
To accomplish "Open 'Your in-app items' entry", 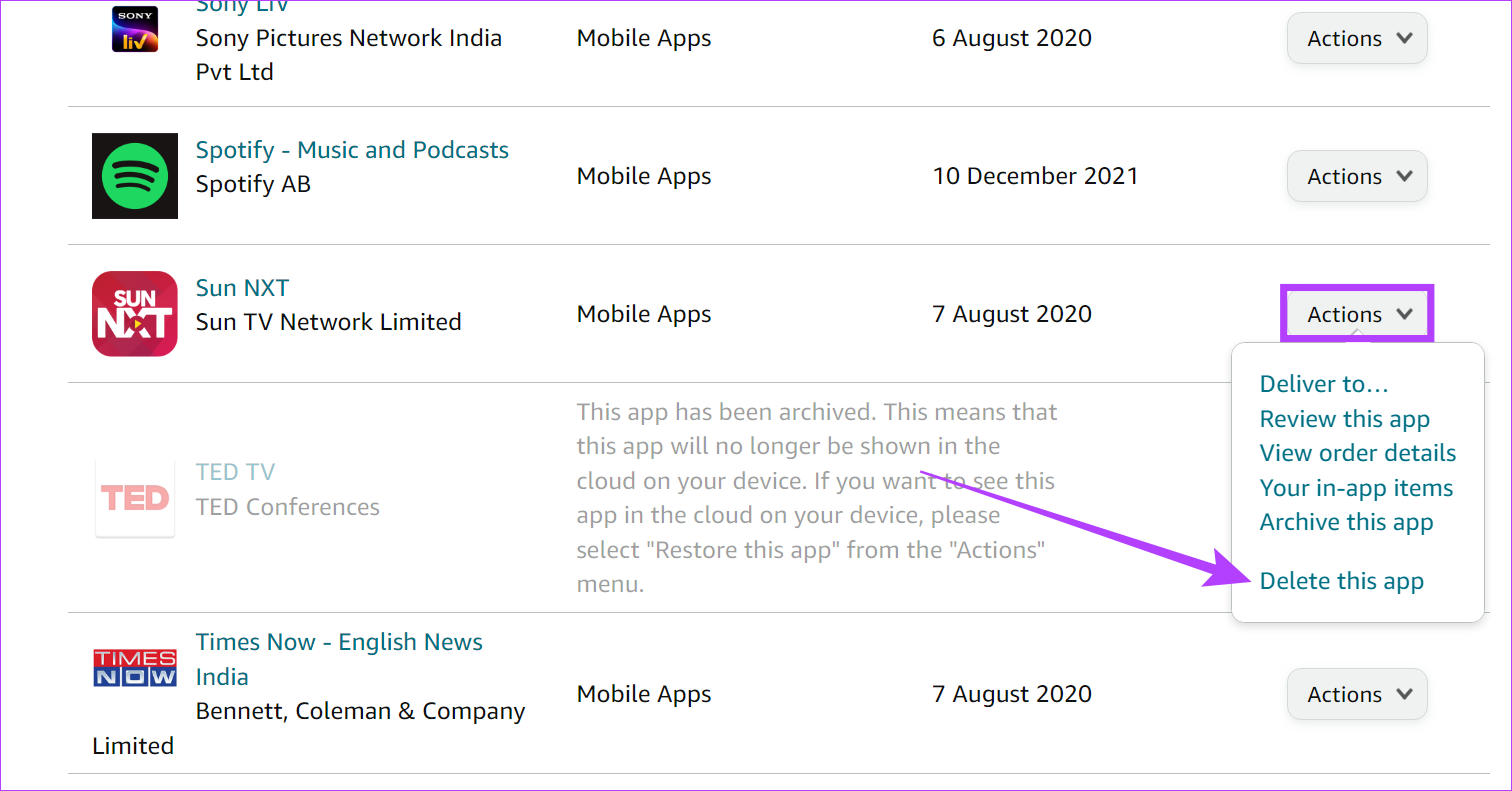I will pyautogui.click(x=1356, y=488).
